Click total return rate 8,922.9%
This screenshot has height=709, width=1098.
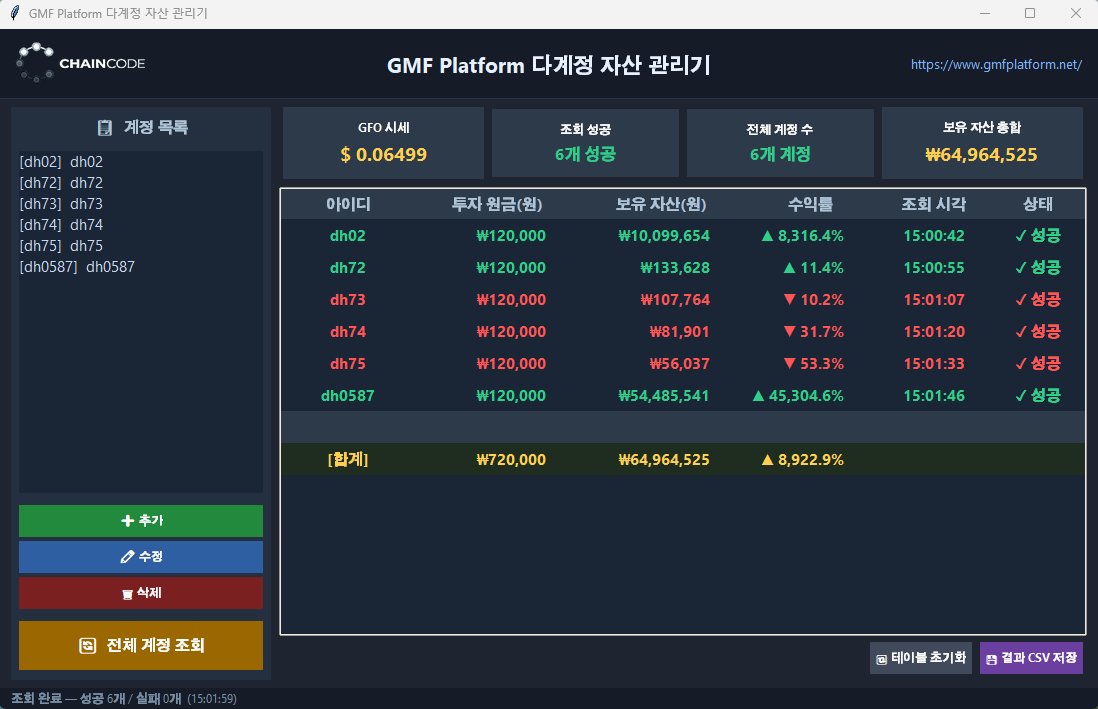pyautogui.click(x=802, y=460)
